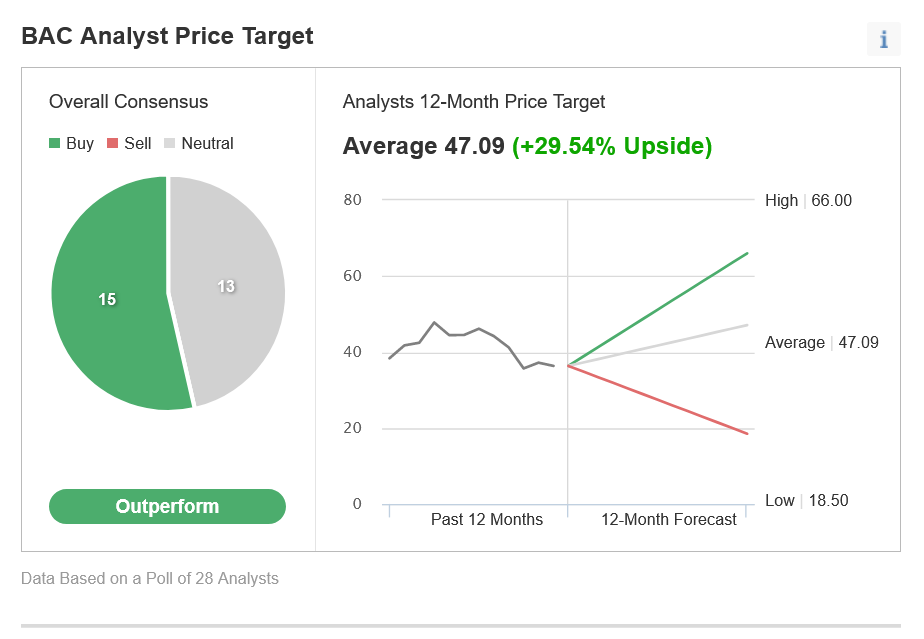Click the red Sell legend square
924x639 pixels.
pyautogui.click(x=112, y=143)
